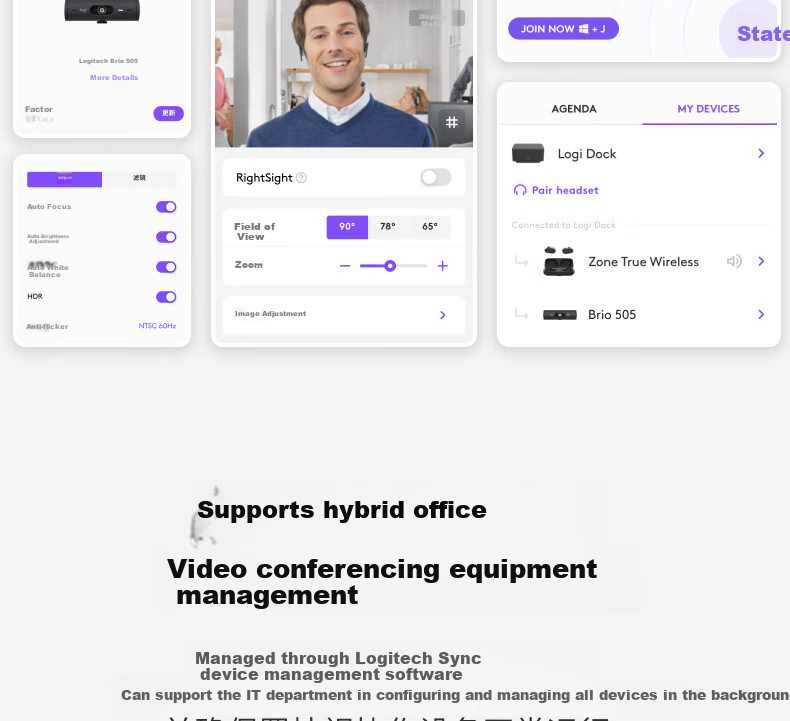The height and width of the screenshot is (721, 790).
Task: Open the NTSC 60Hz anti-flicker setting
Action: (157, 326)
